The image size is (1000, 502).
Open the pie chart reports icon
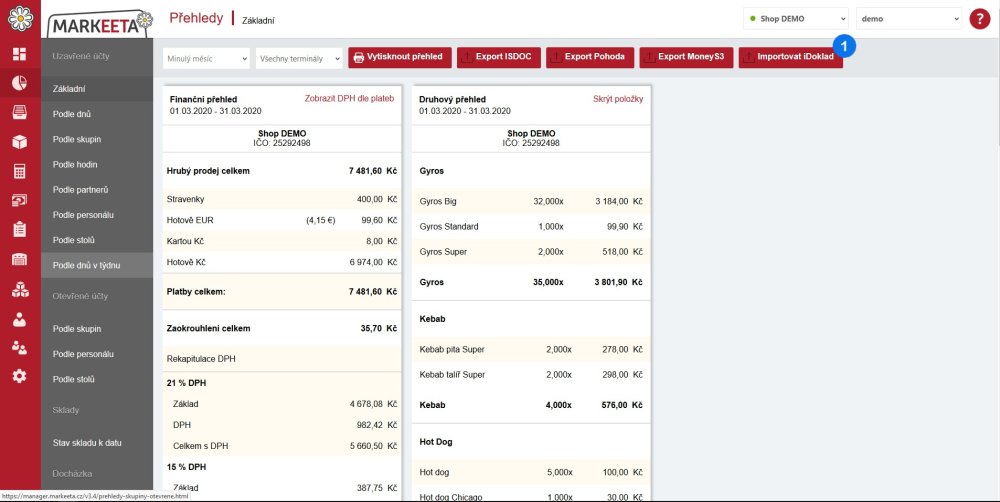point(20,83)
